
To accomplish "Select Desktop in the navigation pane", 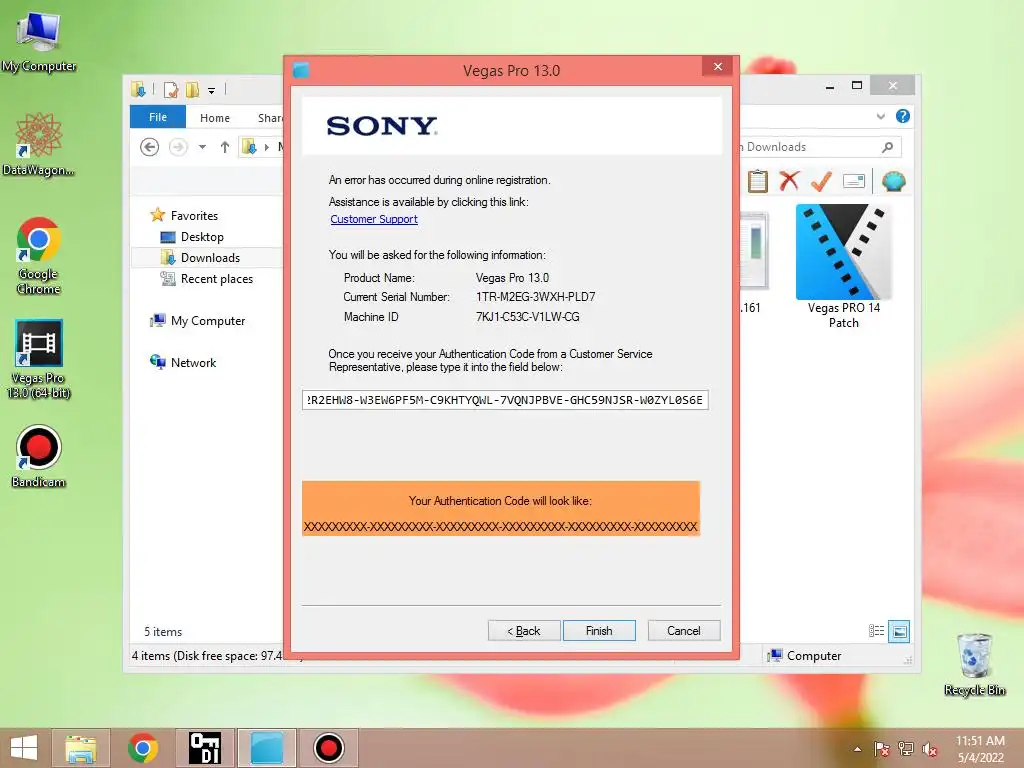I will pos(202,237).
